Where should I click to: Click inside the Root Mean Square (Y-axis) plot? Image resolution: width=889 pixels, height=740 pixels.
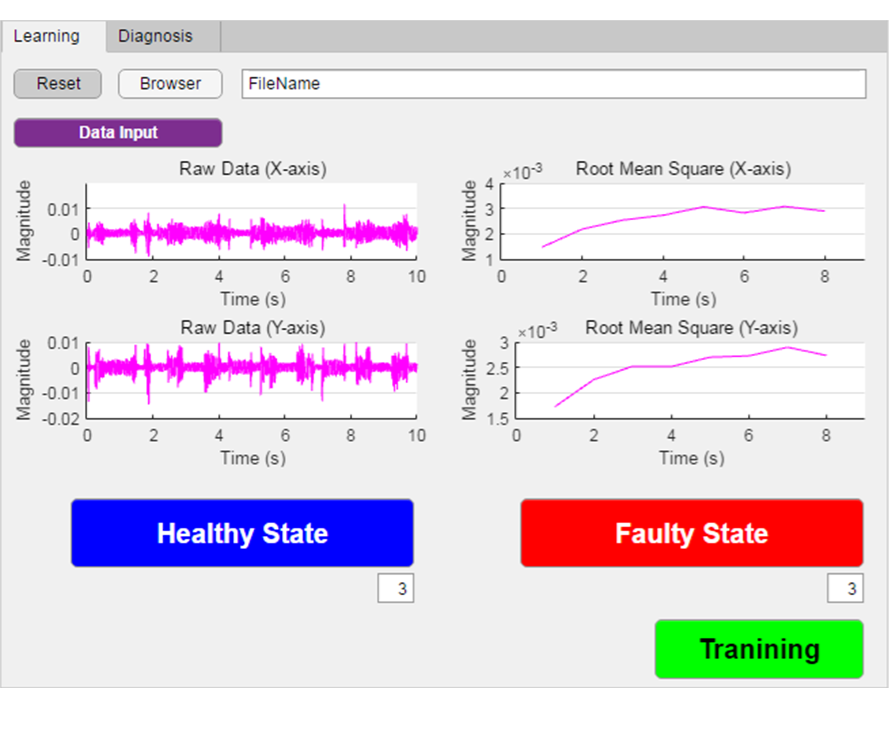(x=689, y=380)
